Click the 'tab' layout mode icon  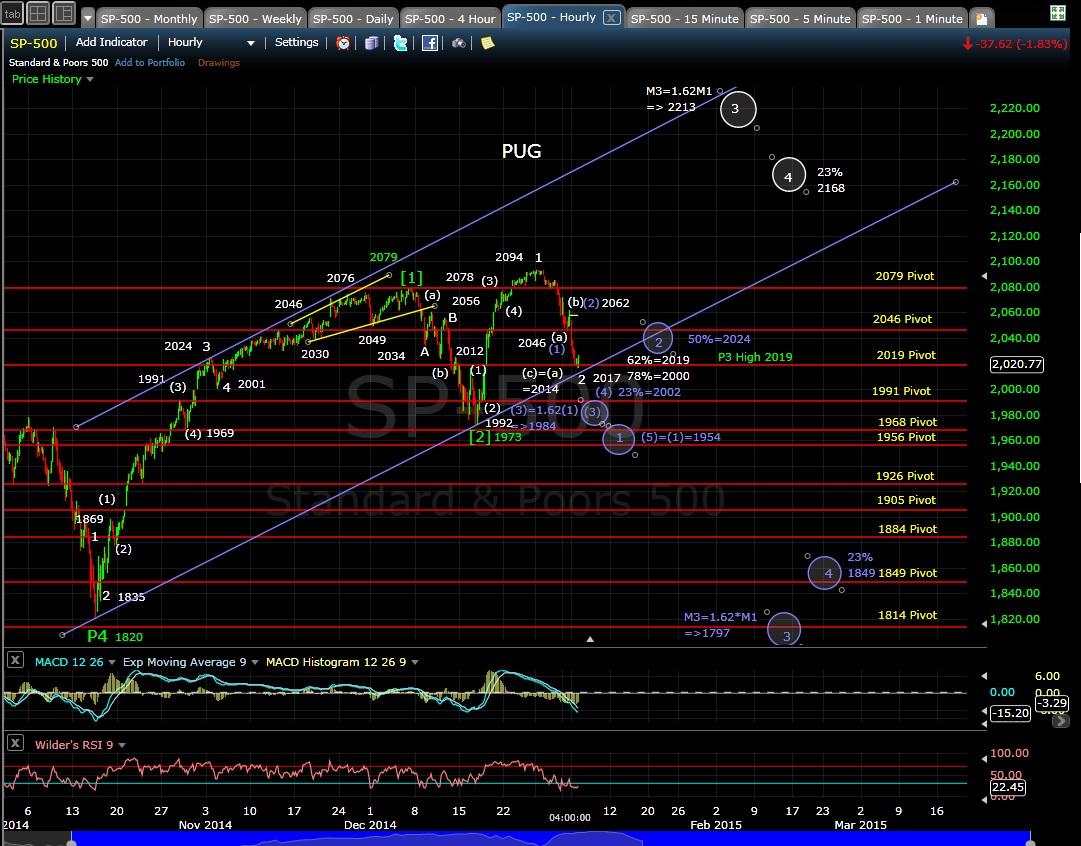(x=12, y=13)
